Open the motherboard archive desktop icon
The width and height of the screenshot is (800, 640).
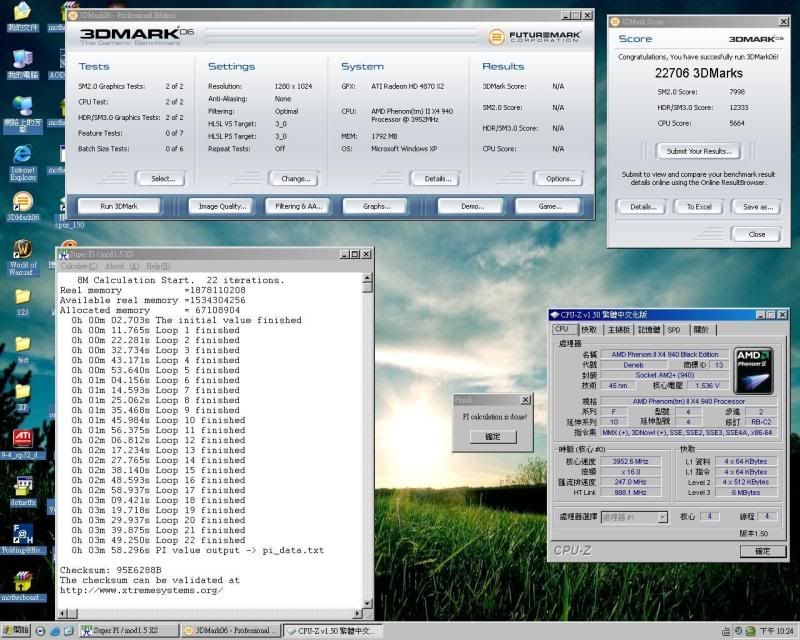22,586
